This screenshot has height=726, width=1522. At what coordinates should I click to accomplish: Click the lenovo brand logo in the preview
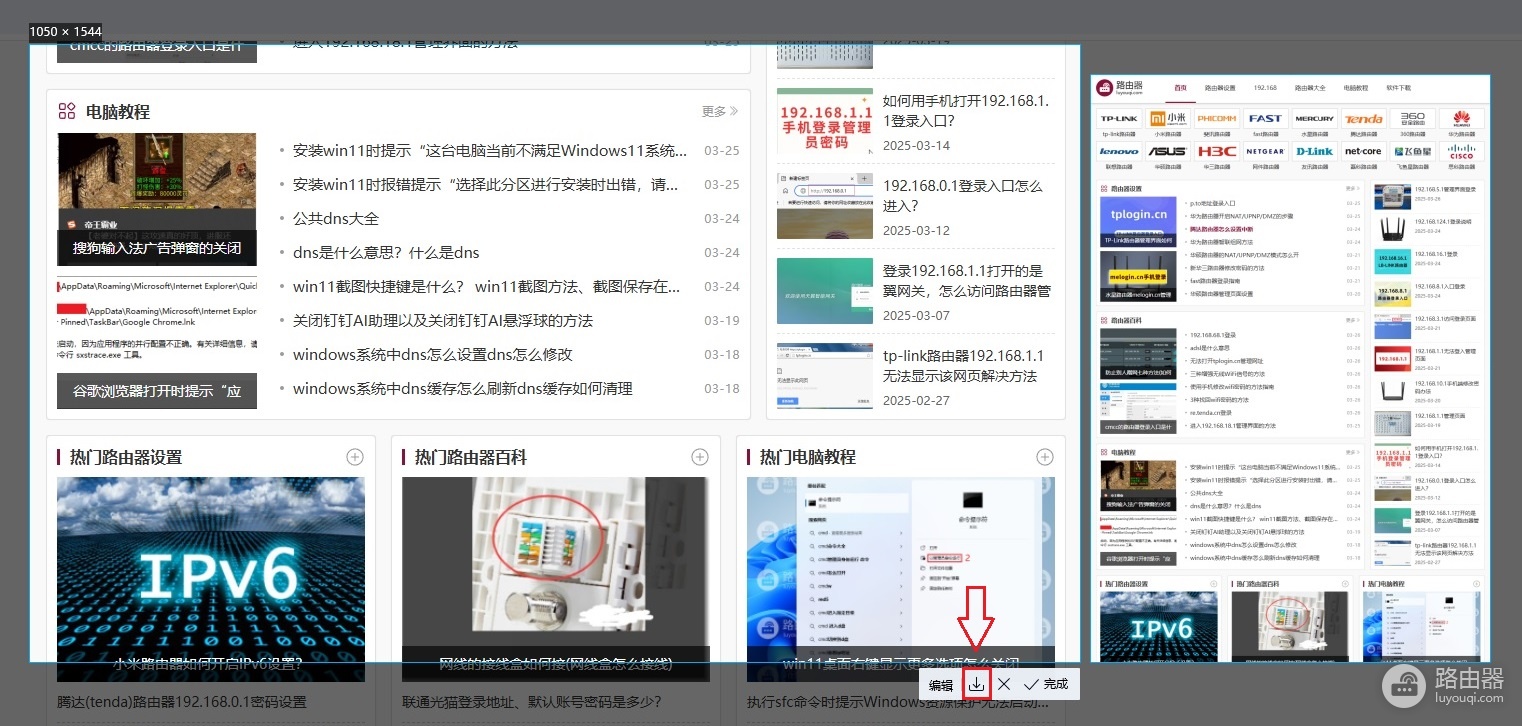[x=1119, y=152]
